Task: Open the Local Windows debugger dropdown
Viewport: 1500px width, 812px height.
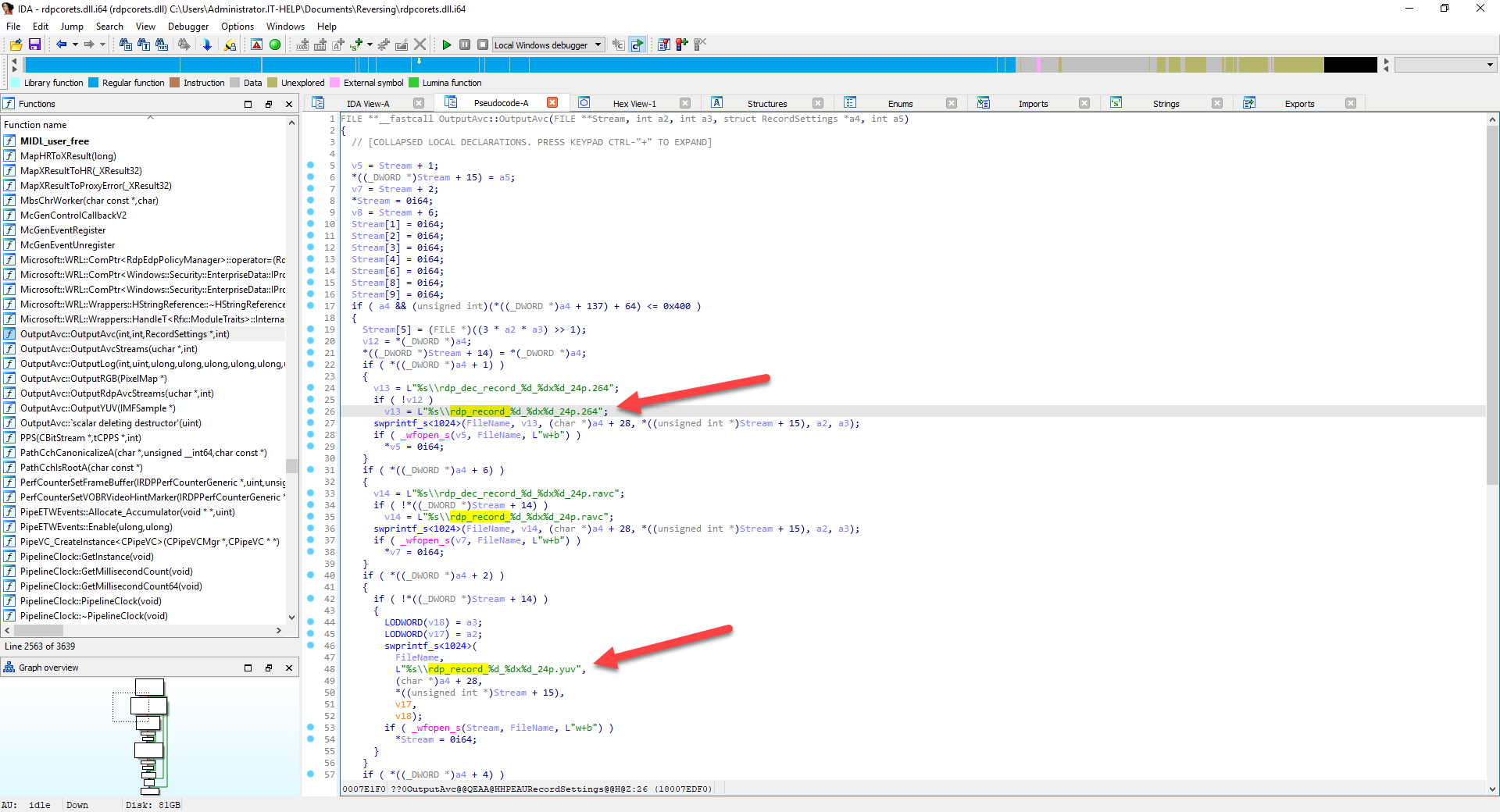Action: 598,45
